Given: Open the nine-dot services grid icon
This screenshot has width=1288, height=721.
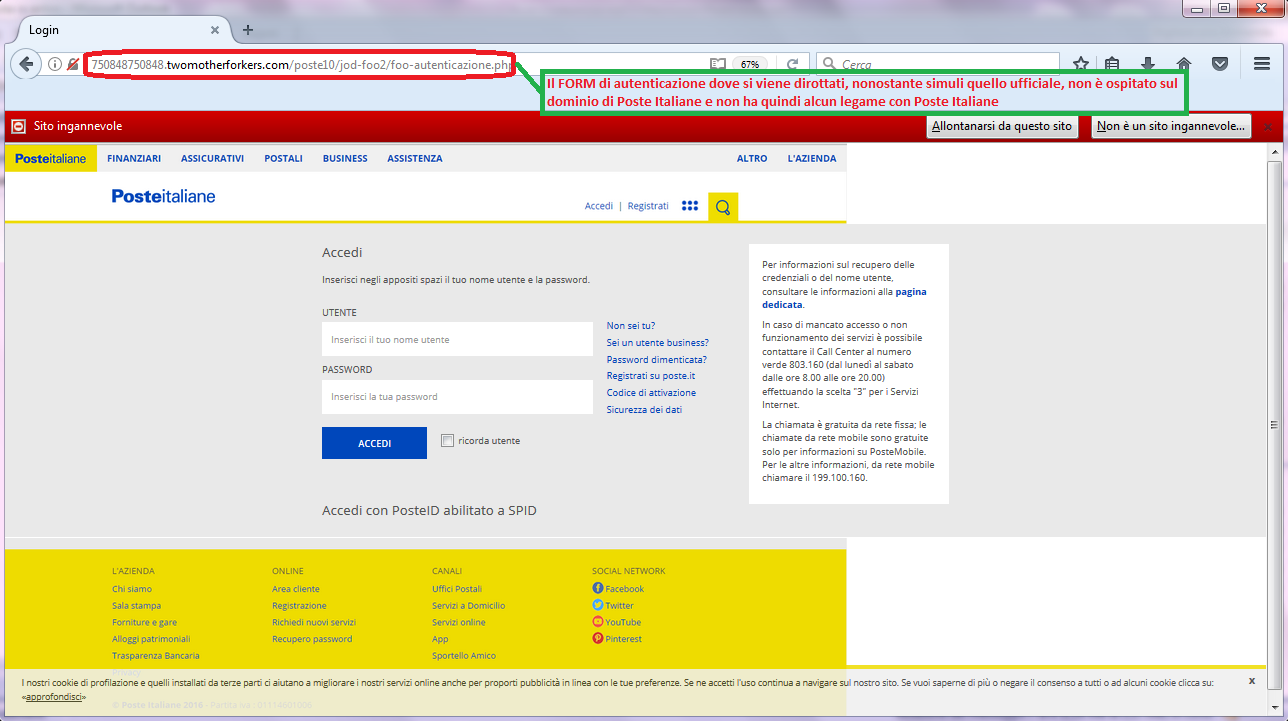Looking at the screenshot, I should 690,206.
